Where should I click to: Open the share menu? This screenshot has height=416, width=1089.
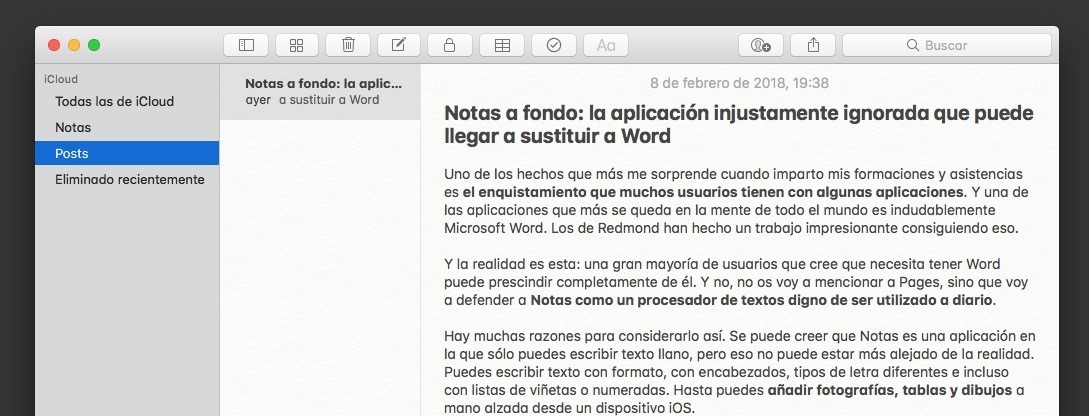[x=812, y=45]
